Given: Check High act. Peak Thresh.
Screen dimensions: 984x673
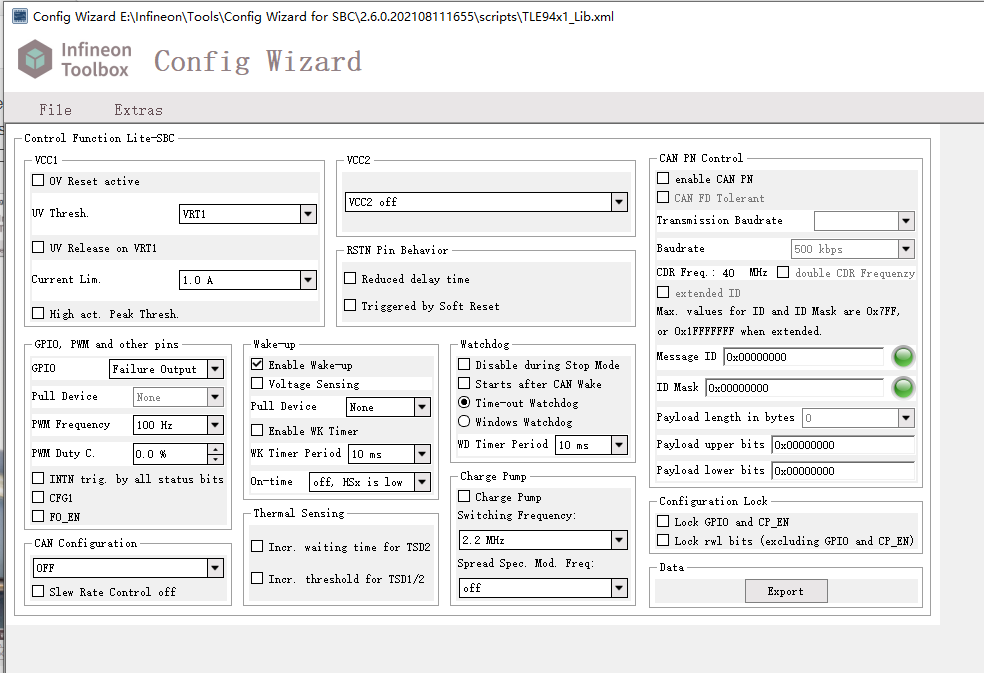Looking at the screenshot, I should 38,313.
